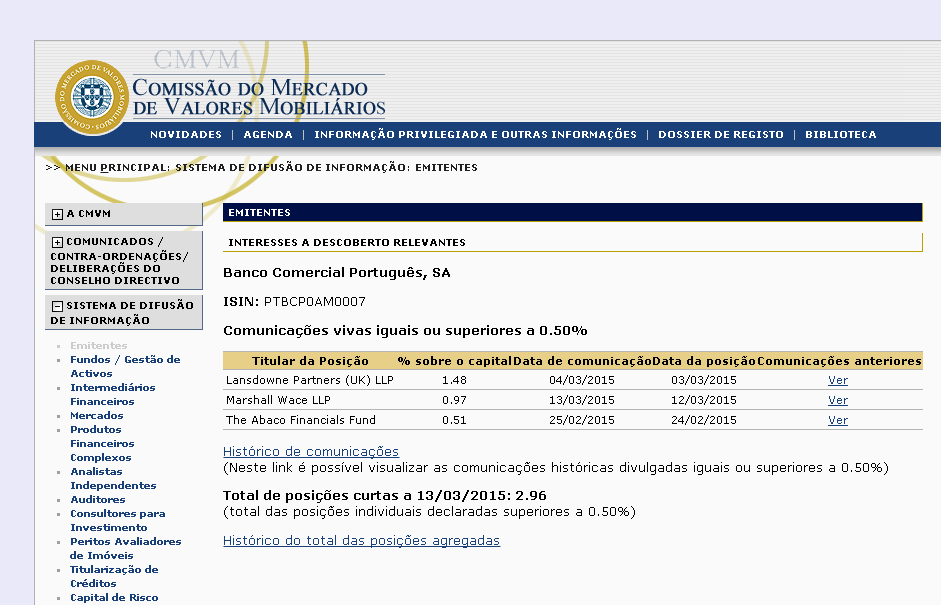Click the CMVM round seal logo
This screenshot has width=941, height=605.
point(92,97)
